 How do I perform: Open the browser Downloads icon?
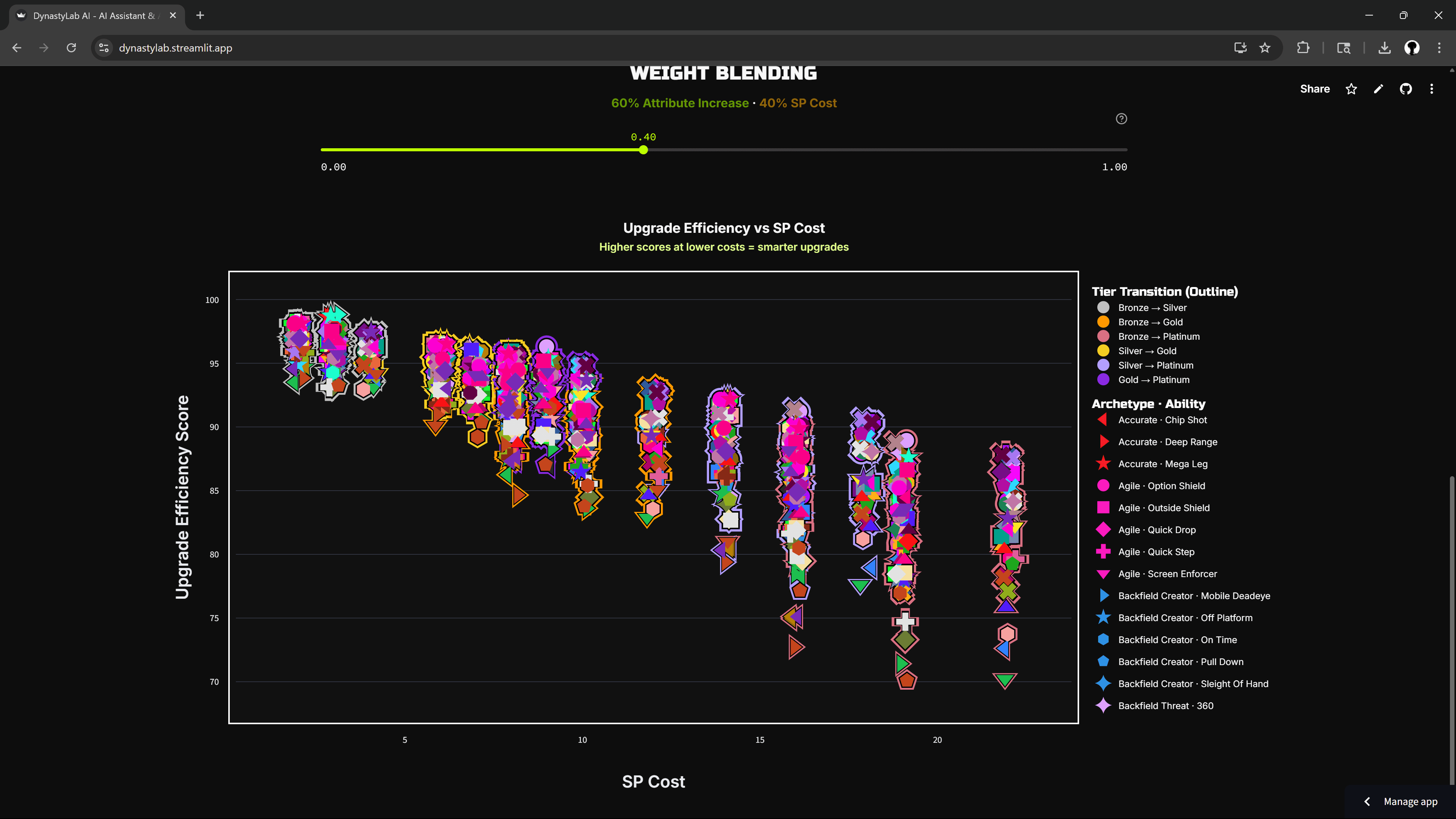point(1385,48)
